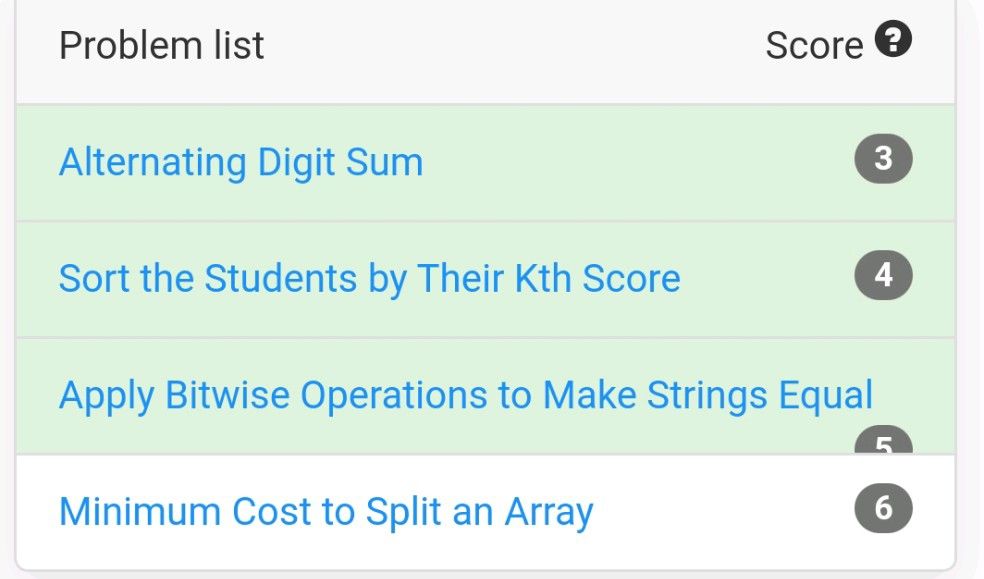Click the gray score badge showing 4

click(883, 275)
